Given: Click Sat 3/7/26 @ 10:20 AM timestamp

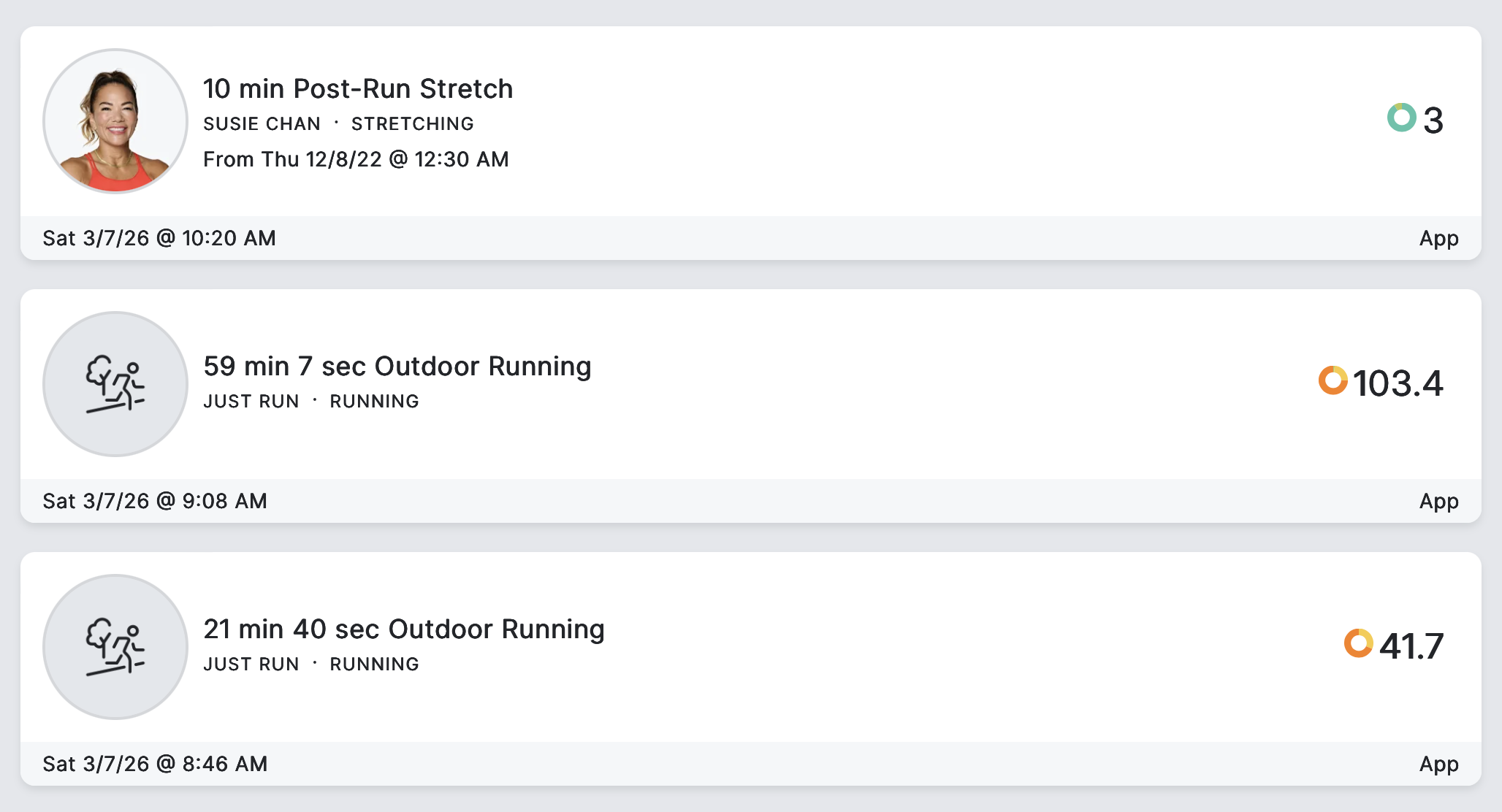Looking at the screenshot, I should pos(159,238).
